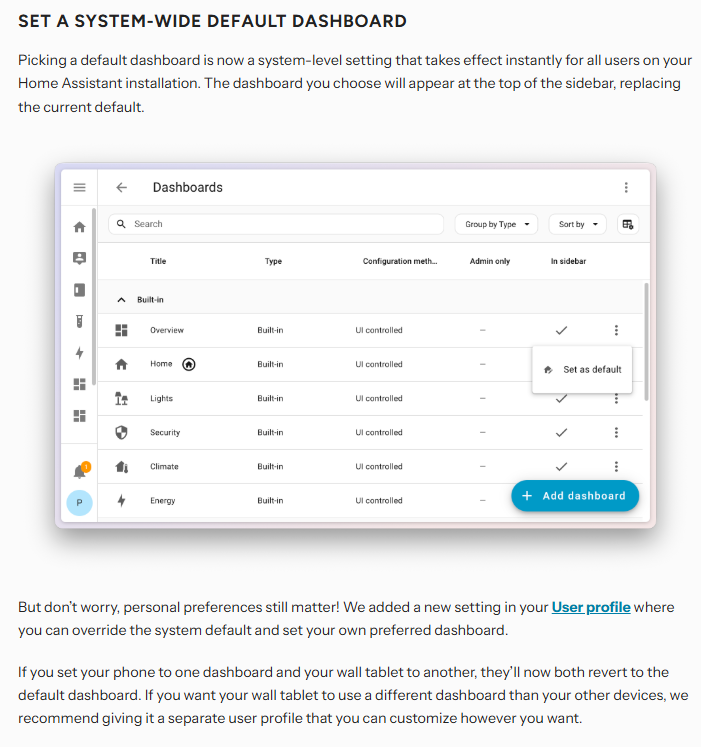Image resolution: width=701 pixels, height=747 pixels.
Task: Click the home icon in the left sidebar
Action: (x=80, y=227)
